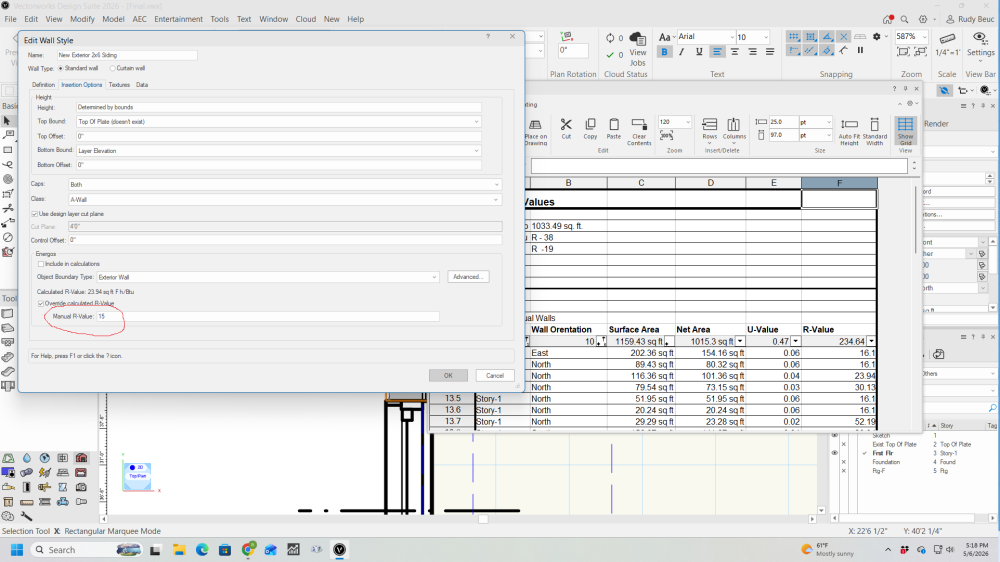The height and width of the screenshot is (562, 1000).
Task: Enable Include in calculations checkbox
Action: [x=41, y=263]
